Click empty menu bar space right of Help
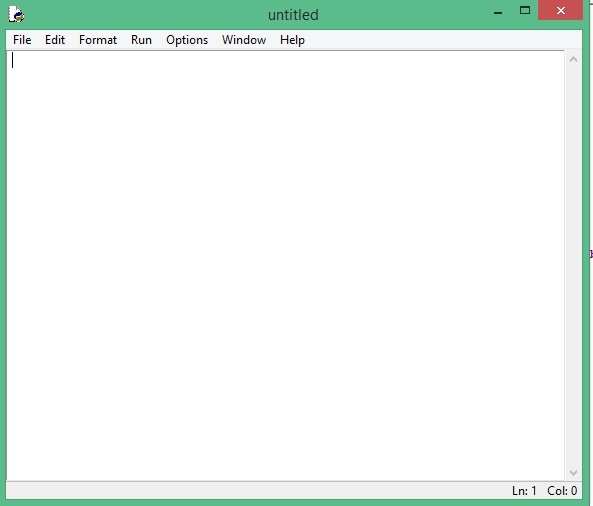Image resolution: width=593 pixels, height=506 pixels. pyautogui.click(x=442, y=40)
